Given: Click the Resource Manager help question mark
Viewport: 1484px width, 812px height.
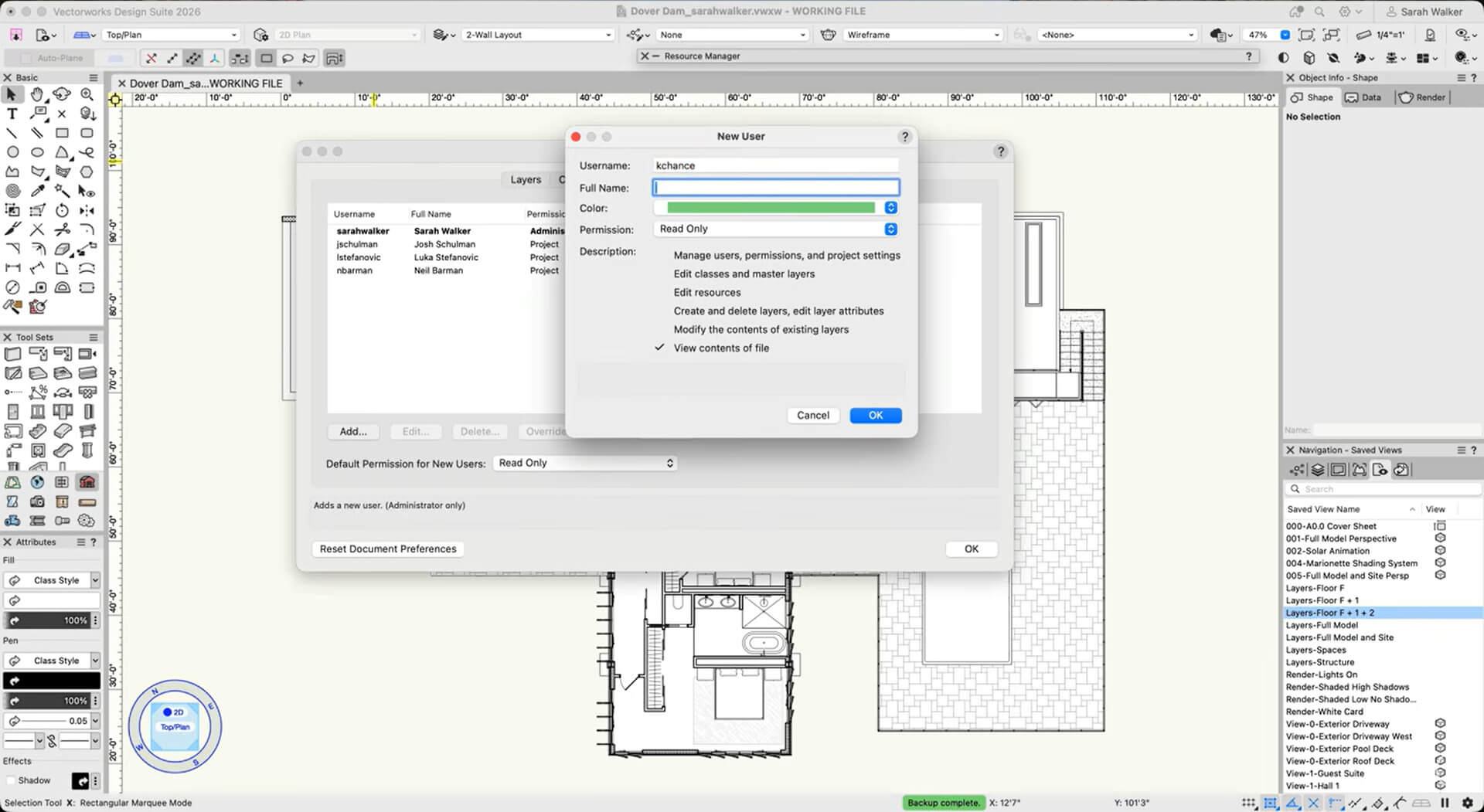Looking at the screenshot, I should 1248,56.
